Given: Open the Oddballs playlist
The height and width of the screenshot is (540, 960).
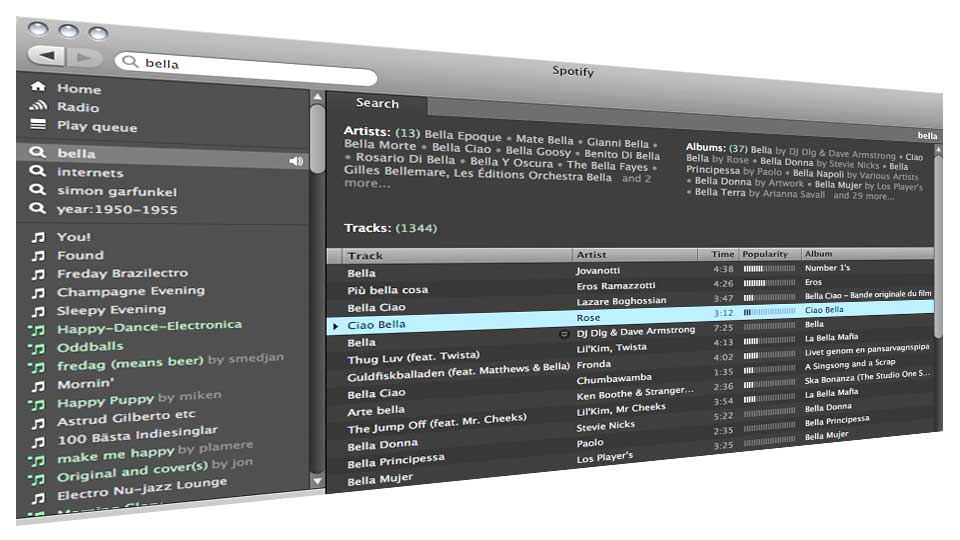Looking at the screenshot, I should pyautogui.click(x=90, y=347).
